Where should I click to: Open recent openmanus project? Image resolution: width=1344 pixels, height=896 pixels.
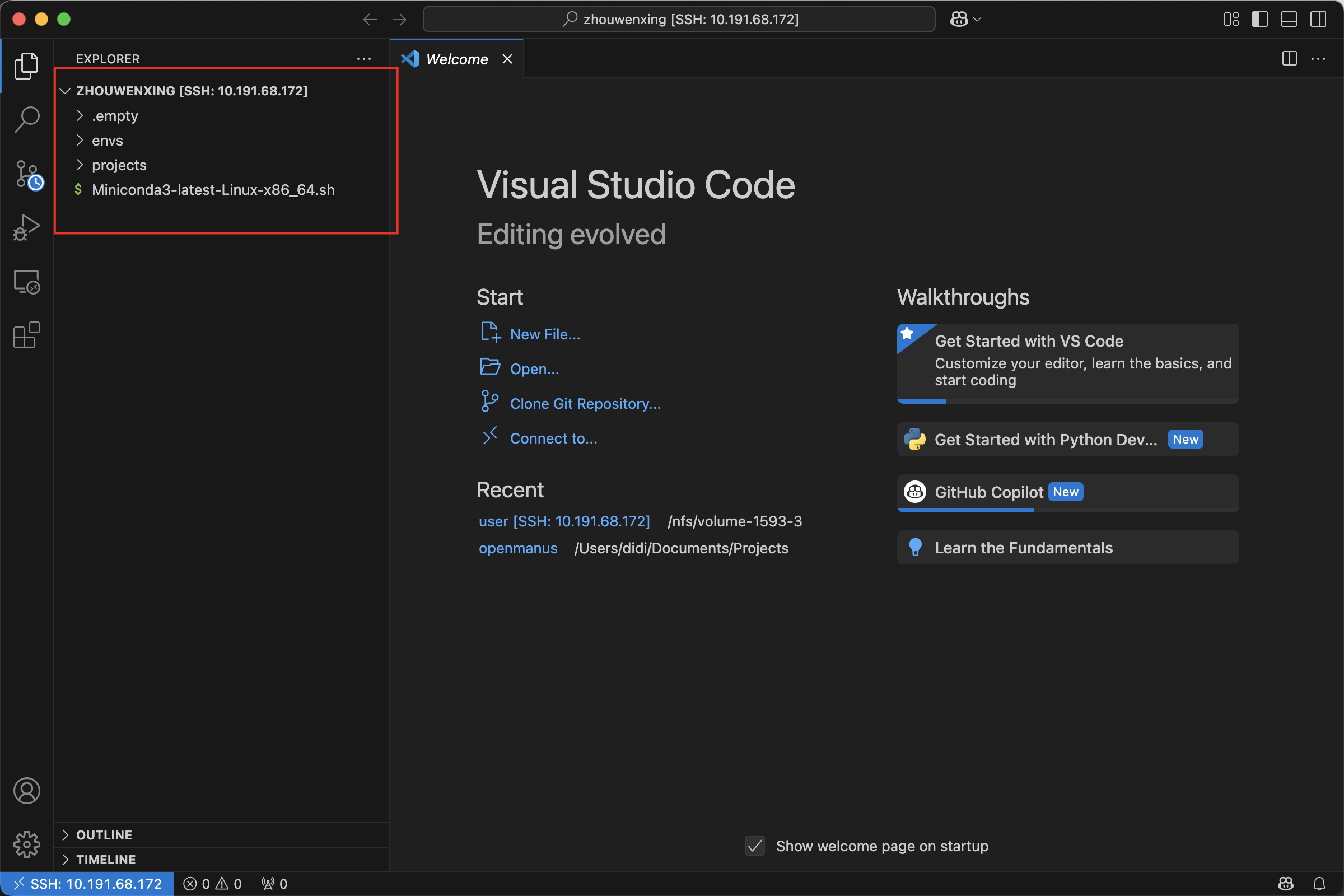click(517, 548)
